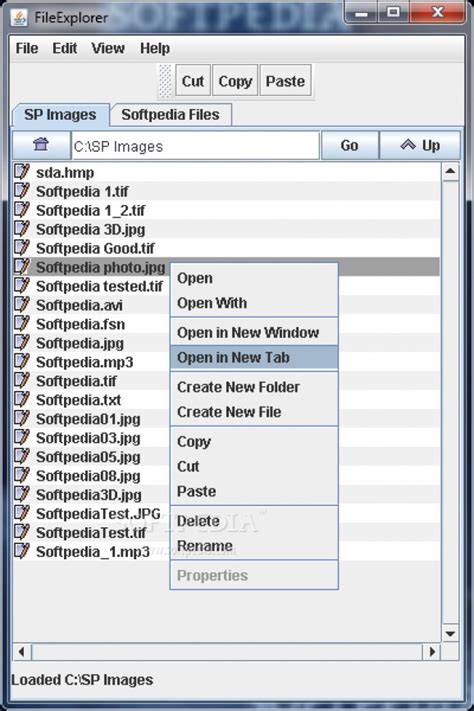Click the file icon beside Softpedia3D.jpg

point(22,494)
